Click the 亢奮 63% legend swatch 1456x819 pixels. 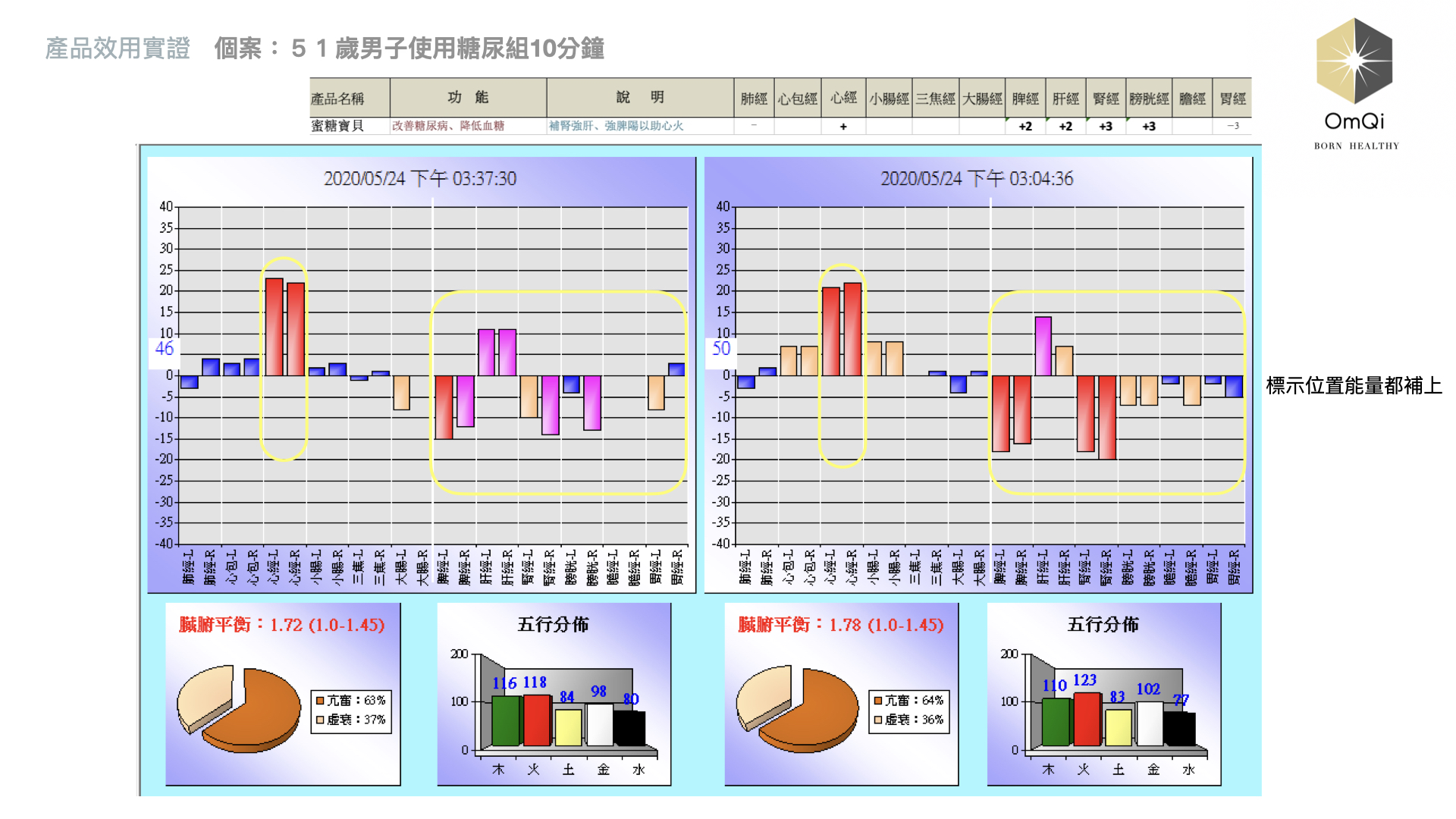pos(321,701)
